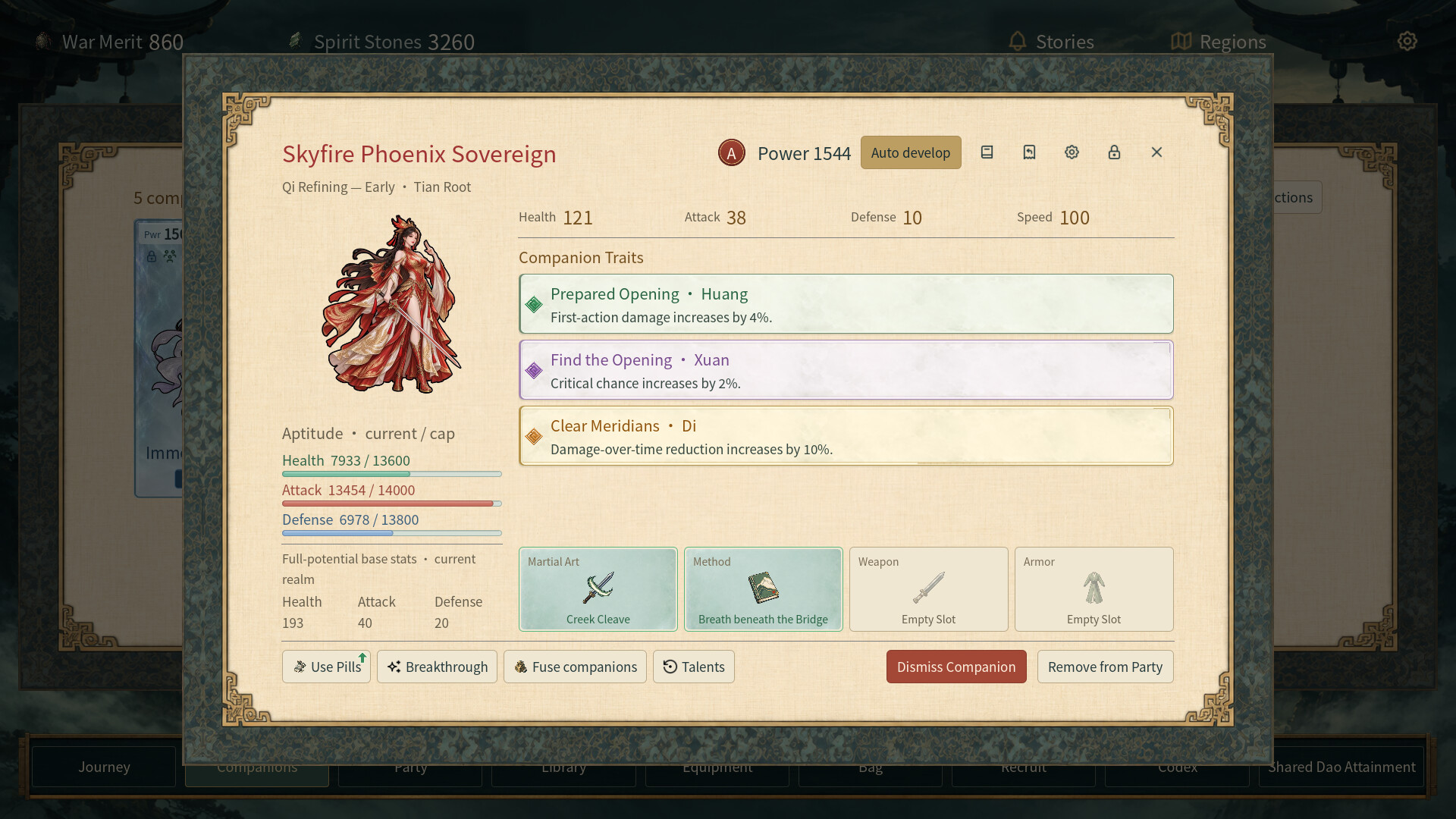Click the Qi Refining — Early realm text
The image size is (1456, 819).
coord(338,187)
